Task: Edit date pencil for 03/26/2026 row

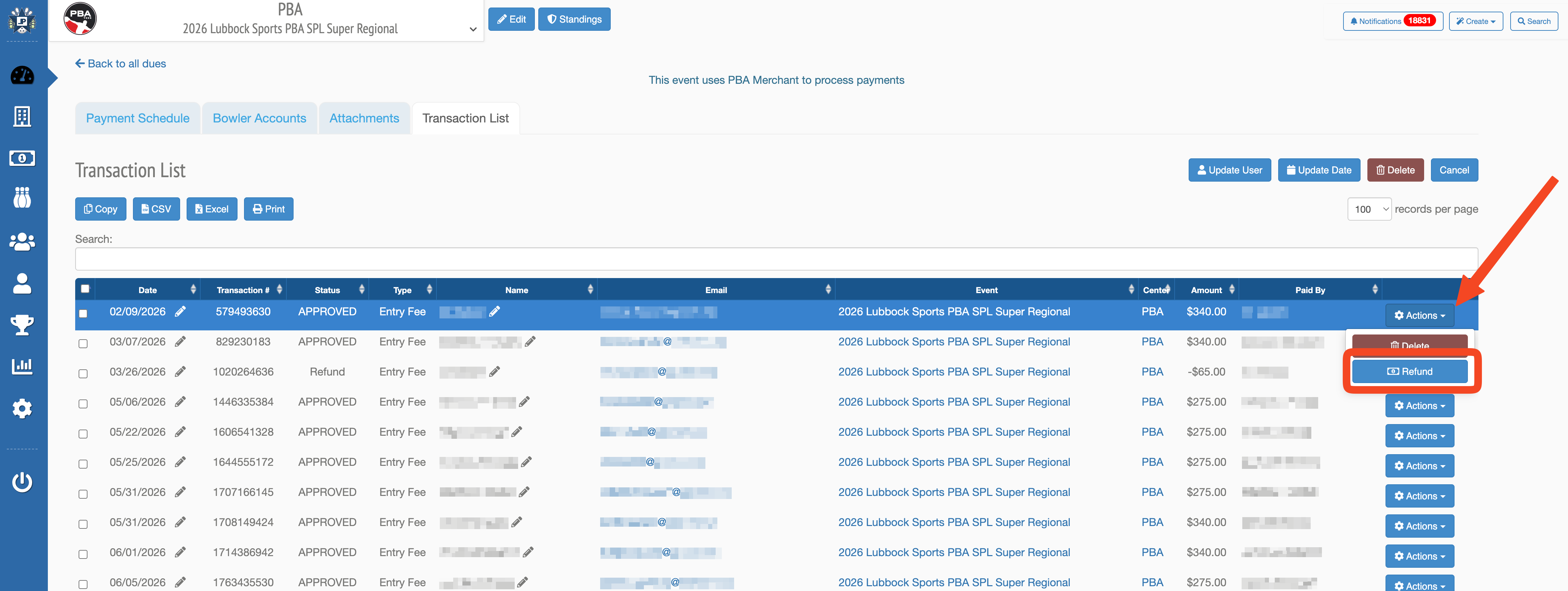Action: (180, 372)
